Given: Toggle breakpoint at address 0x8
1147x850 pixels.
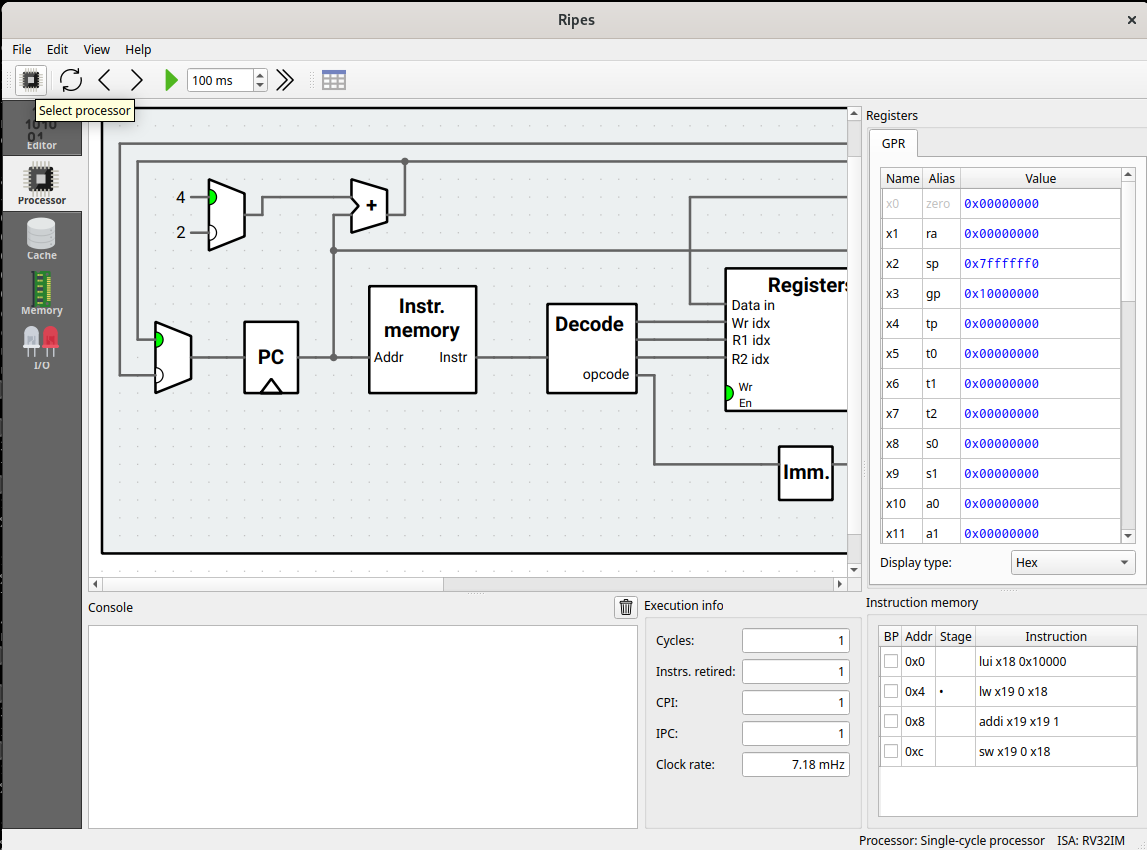Looking at the screenshot, I should [x=890, y=721].
